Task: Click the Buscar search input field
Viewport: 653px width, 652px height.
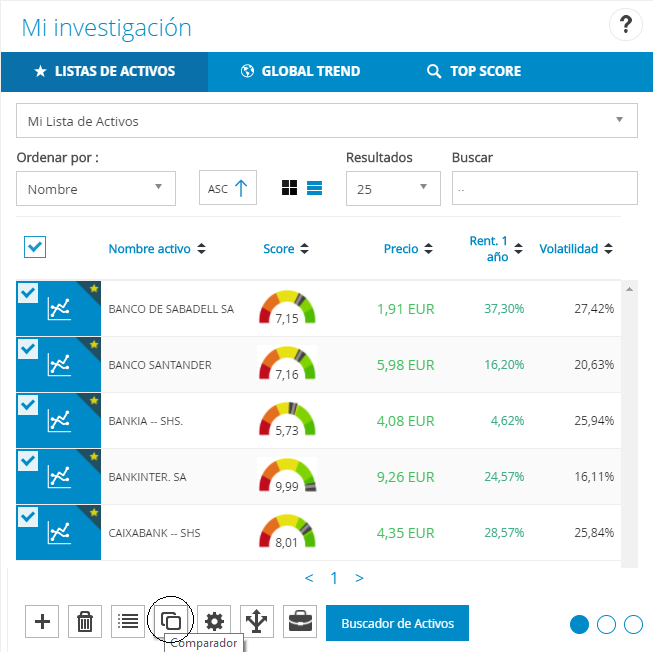Action: coord(544,188)
